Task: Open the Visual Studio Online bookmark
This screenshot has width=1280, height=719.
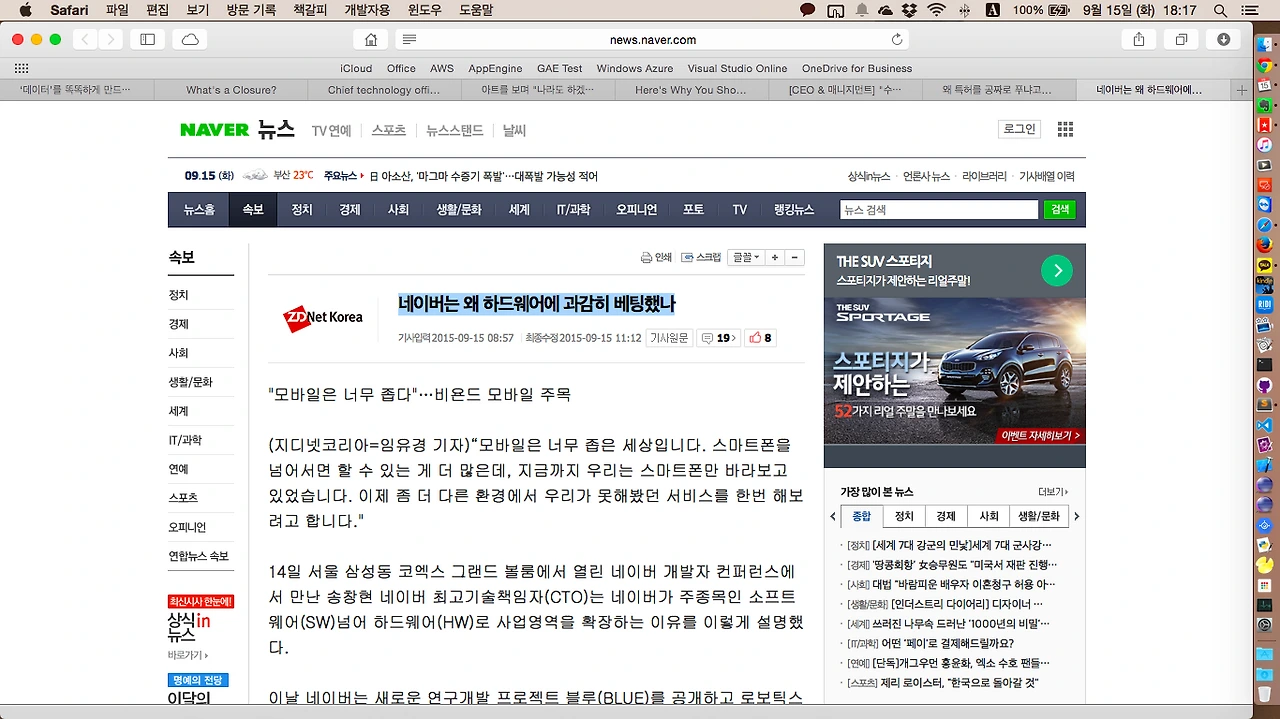Action: (737, 68)
